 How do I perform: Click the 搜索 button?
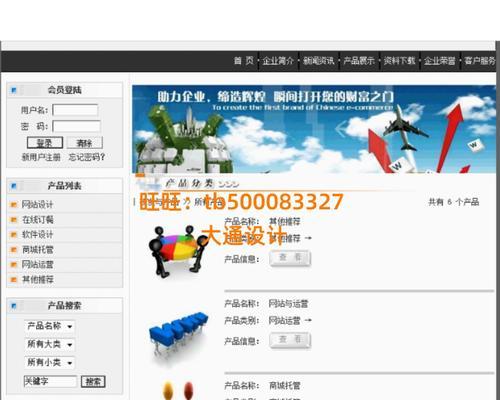point(93,382)
